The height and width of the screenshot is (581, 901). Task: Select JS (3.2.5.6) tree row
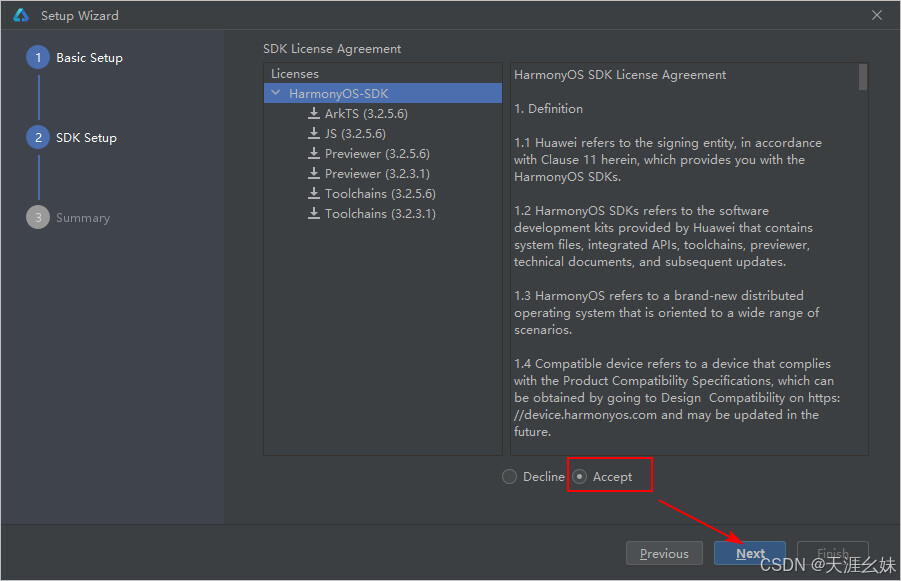383,133
